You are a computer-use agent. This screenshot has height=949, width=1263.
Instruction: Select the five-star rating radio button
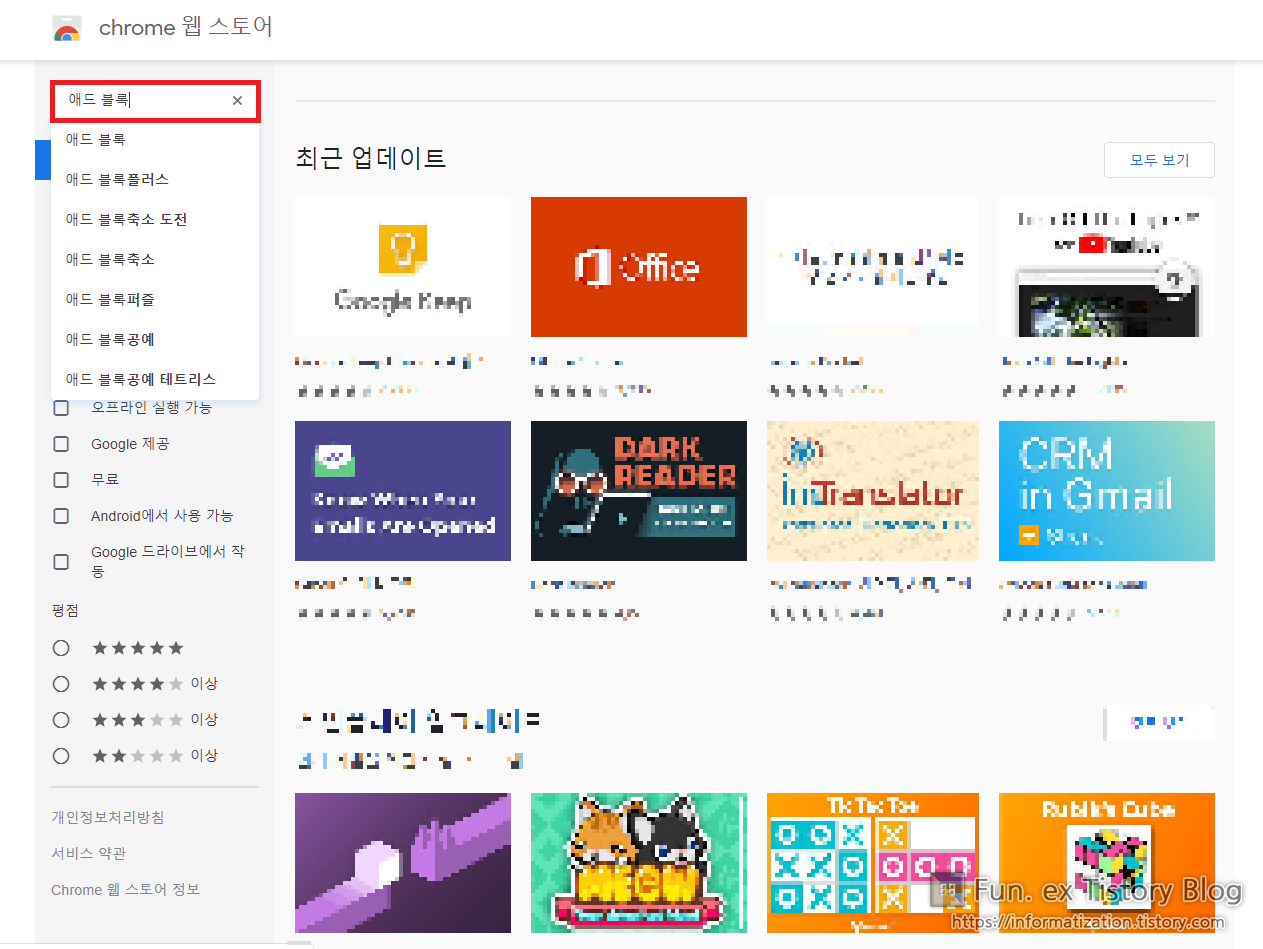point(61,648)
